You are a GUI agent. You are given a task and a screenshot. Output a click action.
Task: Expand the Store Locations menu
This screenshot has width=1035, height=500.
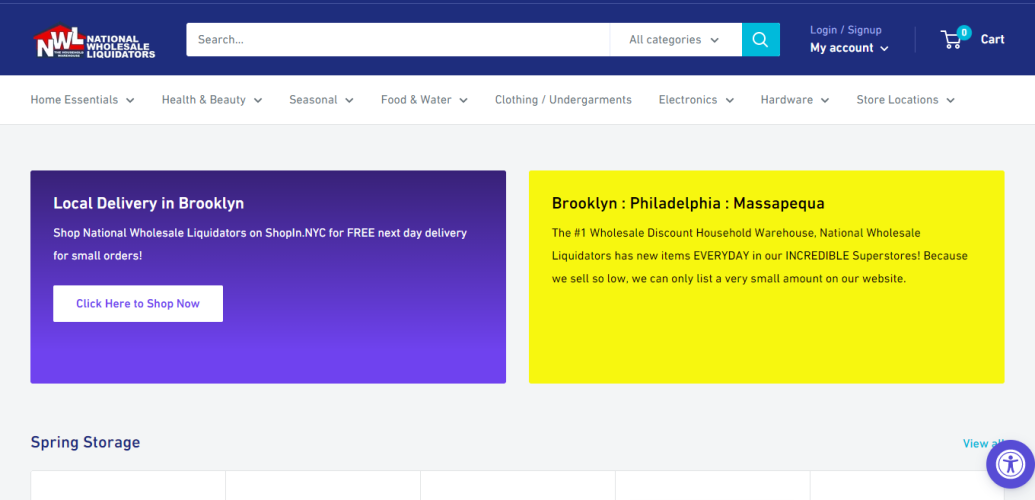[906, 100]
